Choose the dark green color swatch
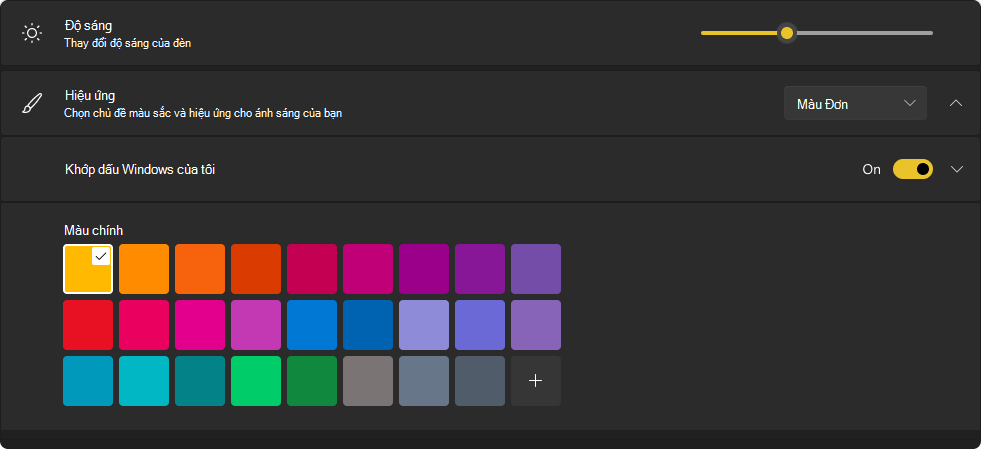 pyautogui.click(x=312, y=381)
